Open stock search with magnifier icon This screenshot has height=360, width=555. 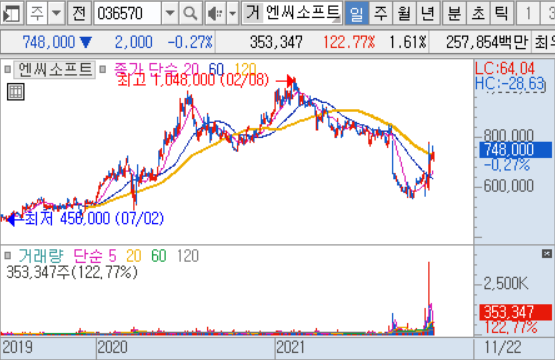click(190, 13)
